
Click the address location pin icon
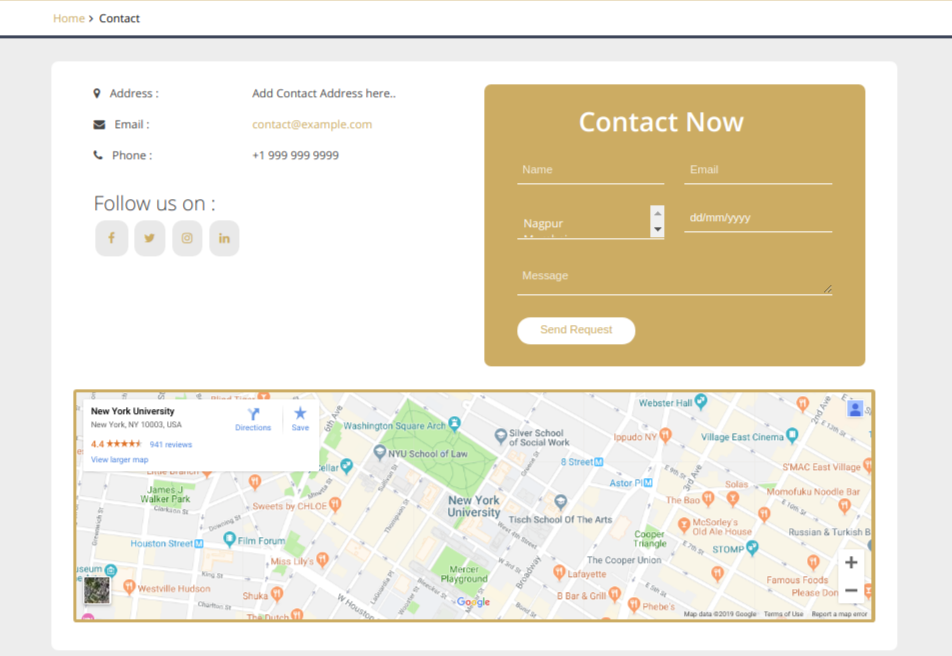[x=97, y=94]
